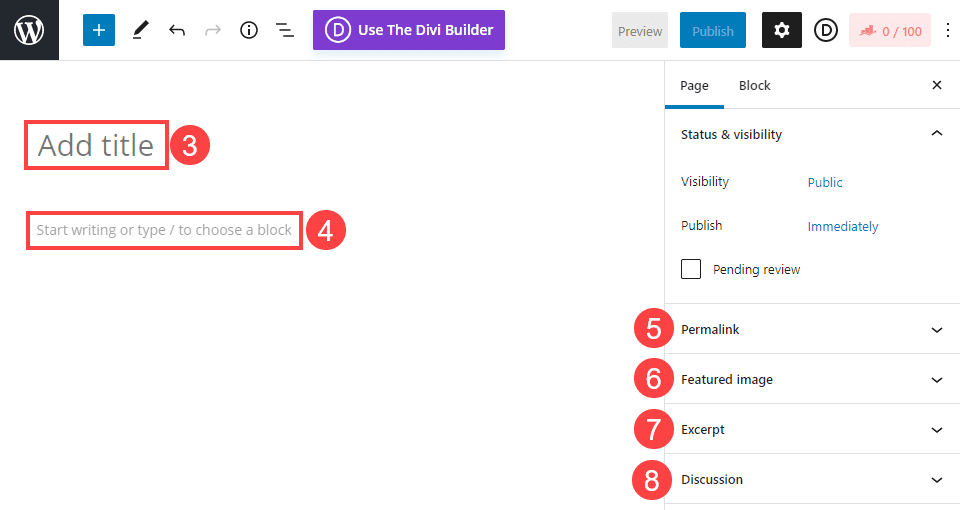
Task: Switch to the Block tab
Action: 754,86
